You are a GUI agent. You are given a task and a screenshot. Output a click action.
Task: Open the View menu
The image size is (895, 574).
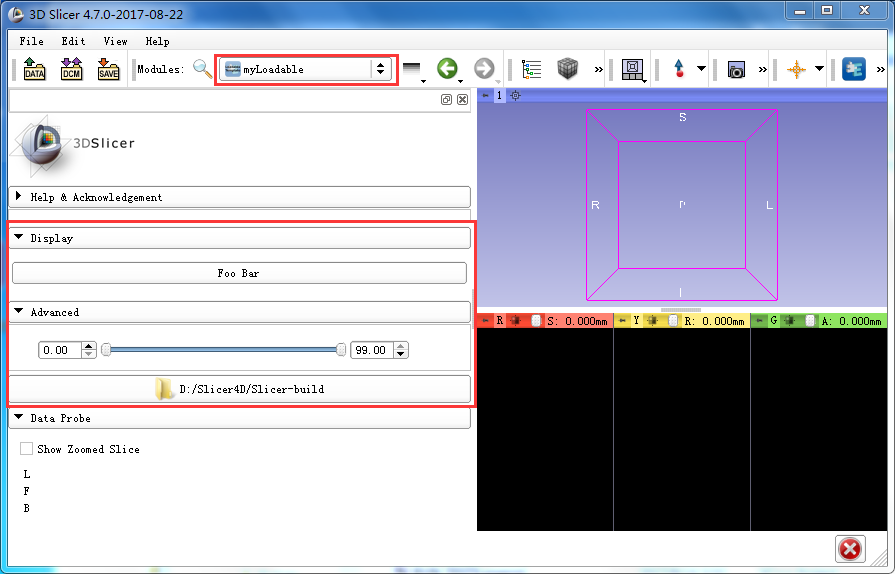coord(115,41)
